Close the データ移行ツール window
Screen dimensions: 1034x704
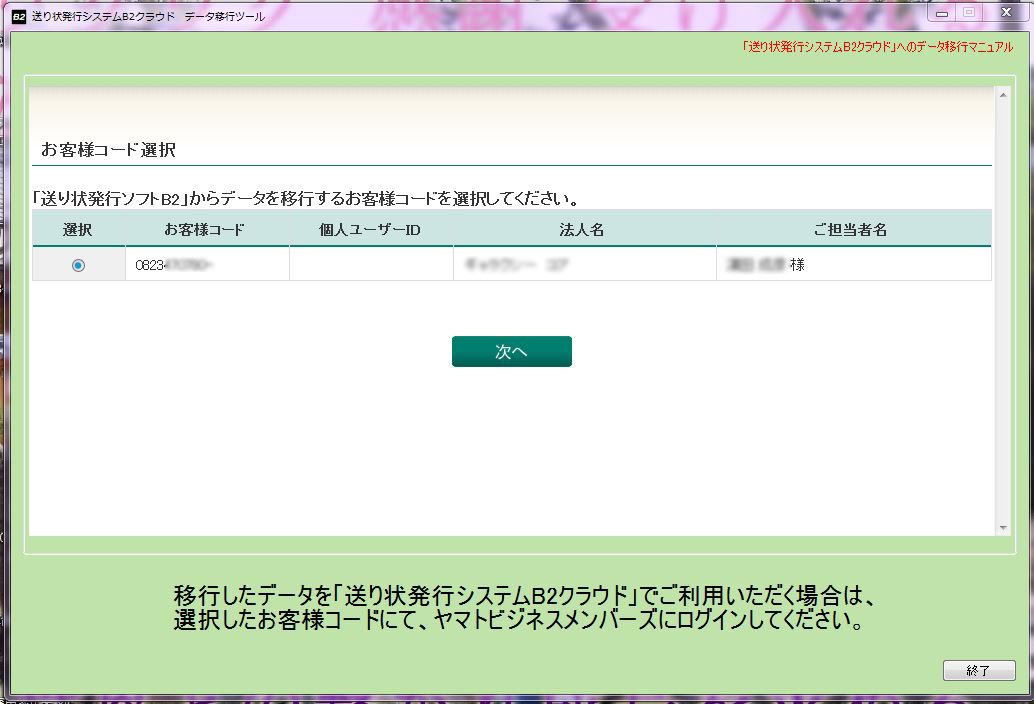1006,13
